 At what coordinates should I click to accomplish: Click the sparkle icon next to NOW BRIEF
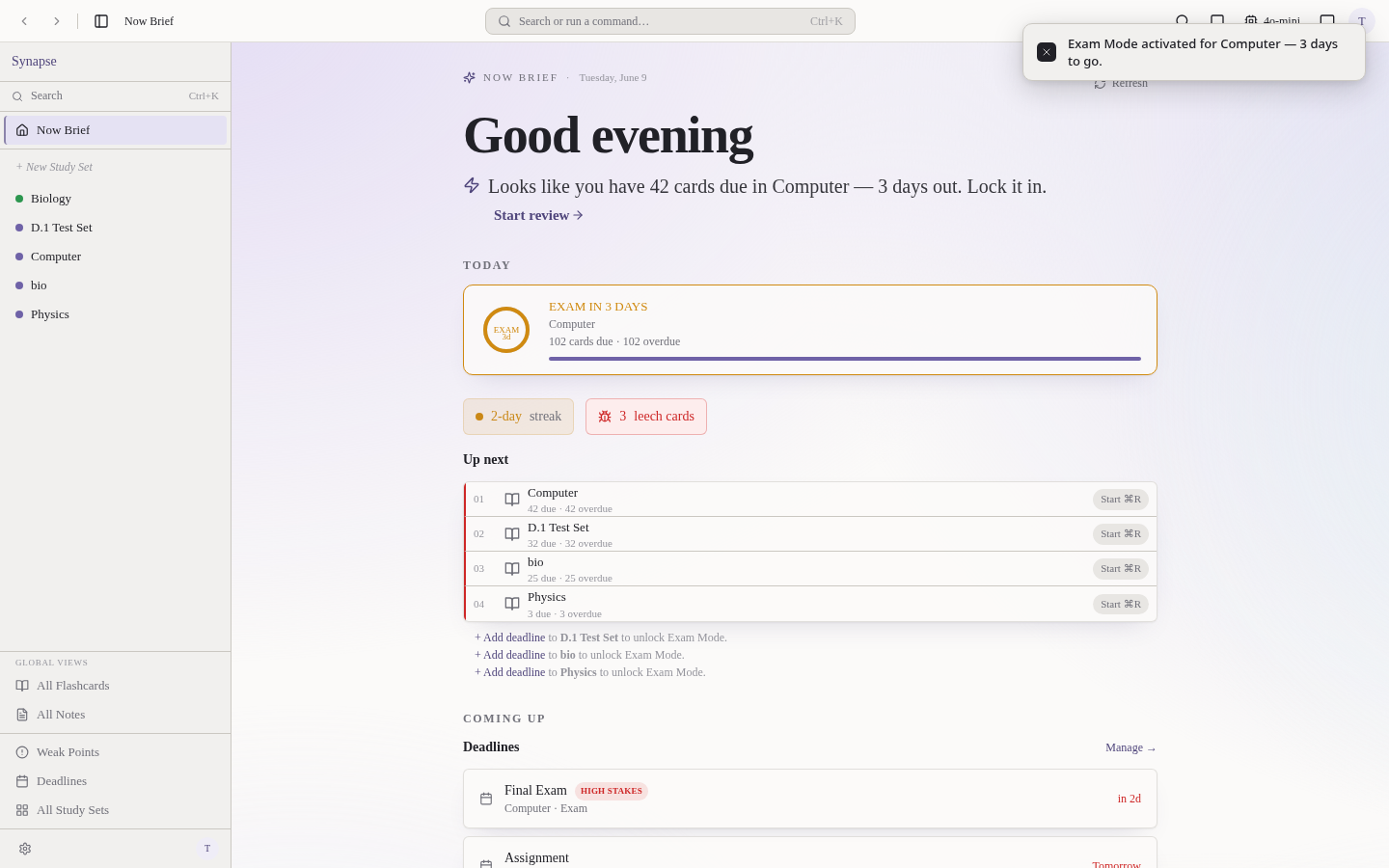pyautogui.click(x=470, y=77)
